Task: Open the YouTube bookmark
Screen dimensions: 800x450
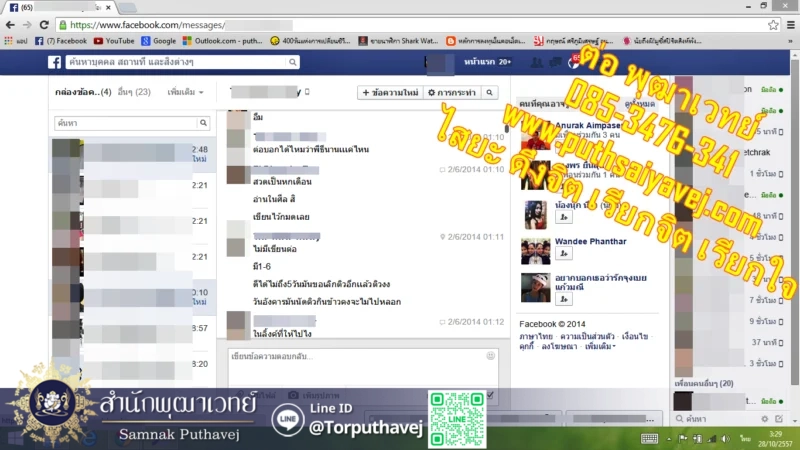Action: (x=114, y=41)
